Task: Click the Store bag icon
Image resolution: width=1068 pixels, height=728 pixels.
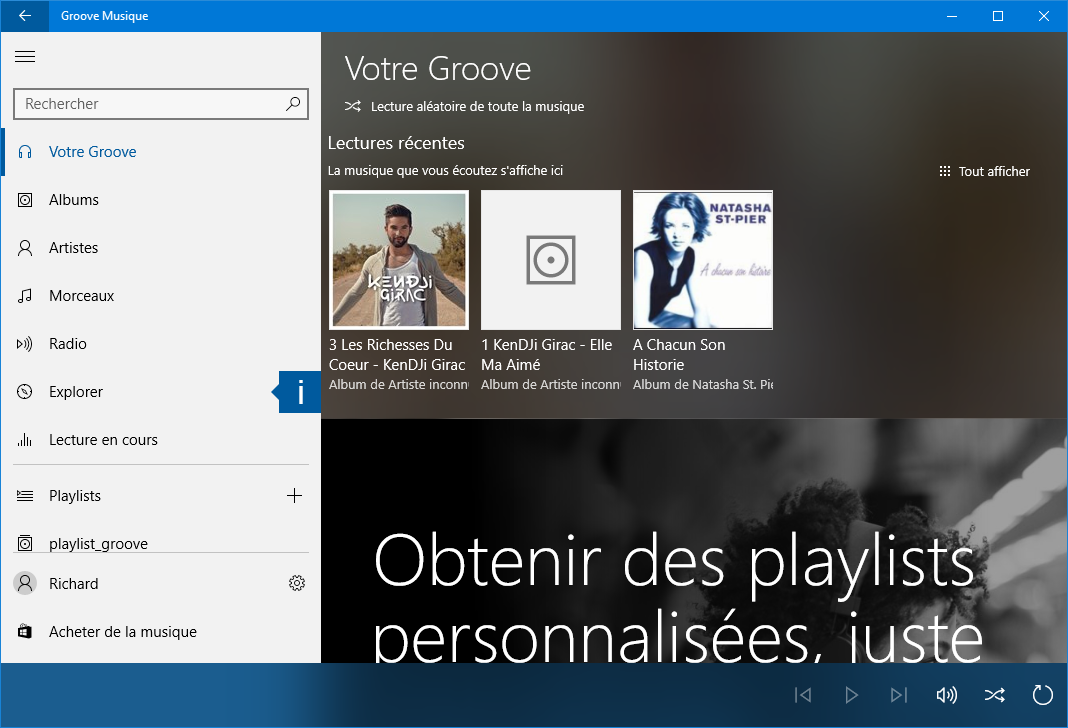Action: (25, 631)
